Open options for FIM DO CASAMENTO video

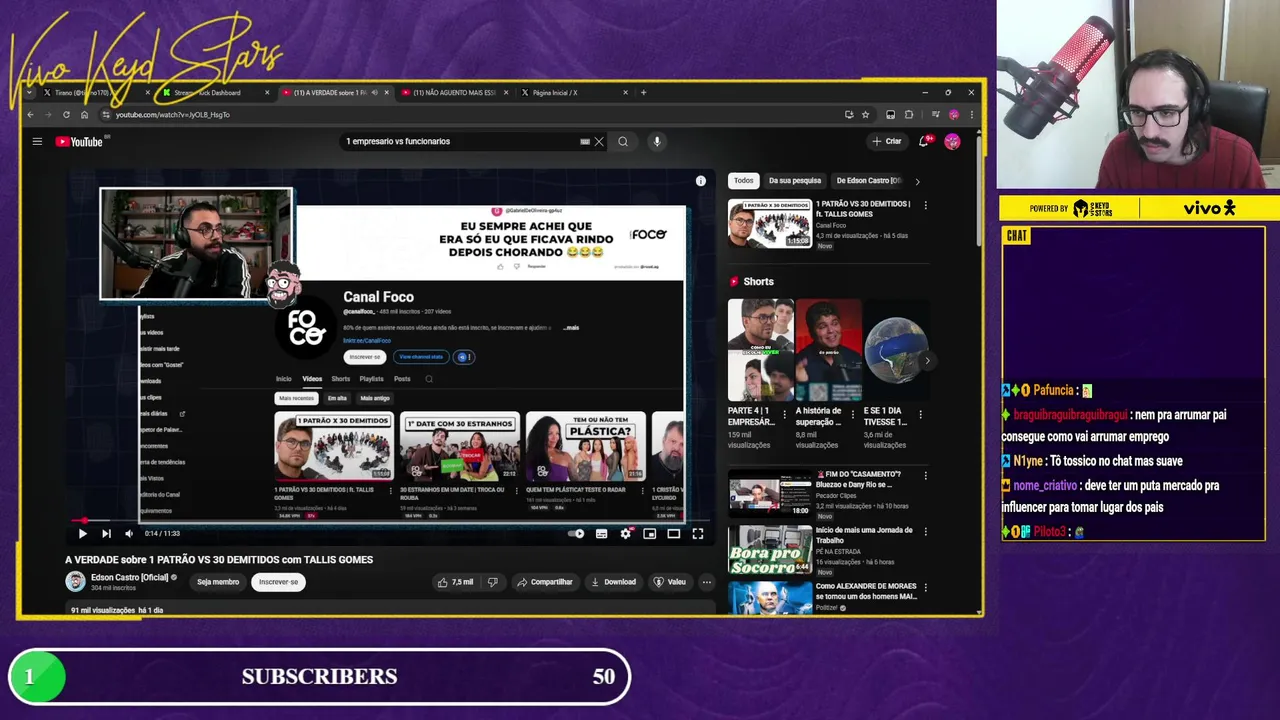[925, 475]
